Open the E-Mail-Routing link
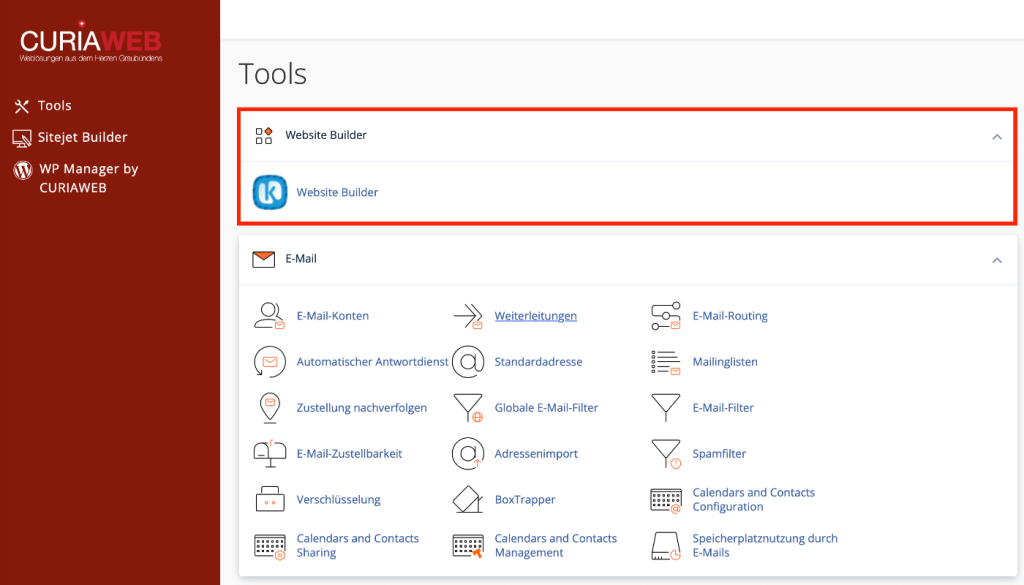This screenshot has height=585, width=1024. (x=730, y=316)
